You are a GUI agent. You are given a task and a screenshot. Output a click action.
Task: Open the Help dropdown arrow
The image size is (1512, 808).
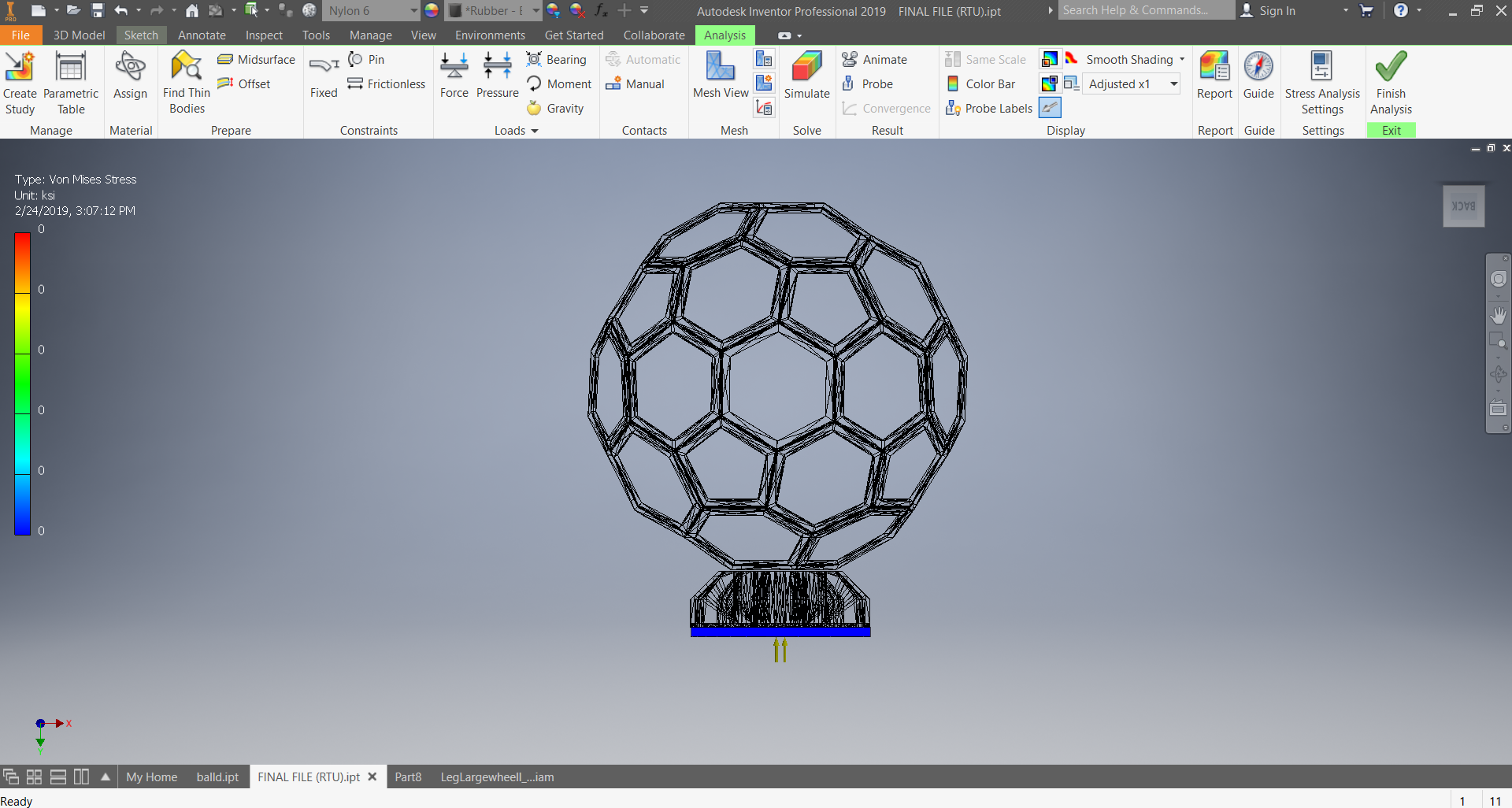pyautogui.click(x=1419, y=10)
